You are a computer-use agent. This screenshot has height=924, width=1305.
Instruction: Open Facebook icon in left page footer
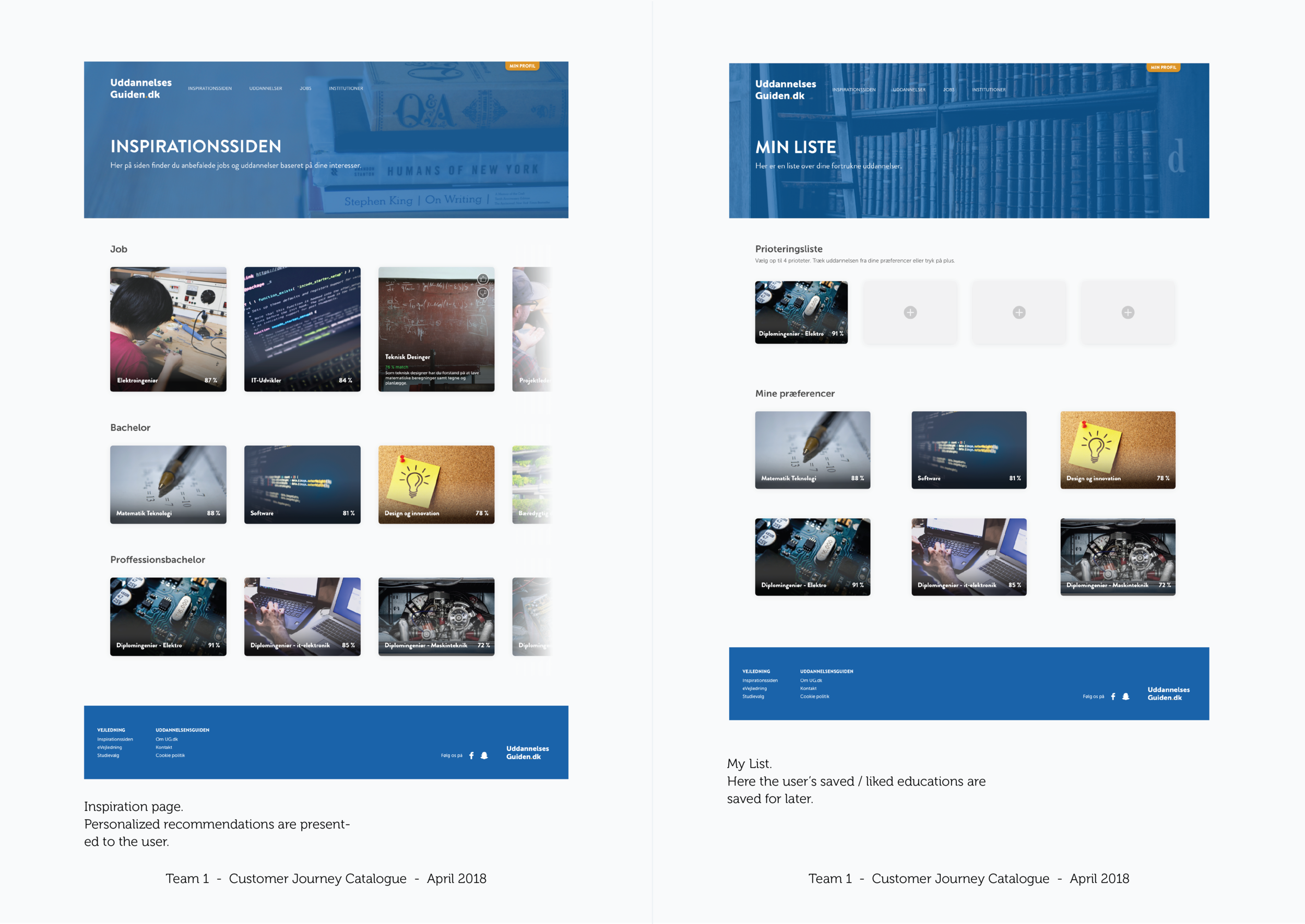[x=471, y=755]
